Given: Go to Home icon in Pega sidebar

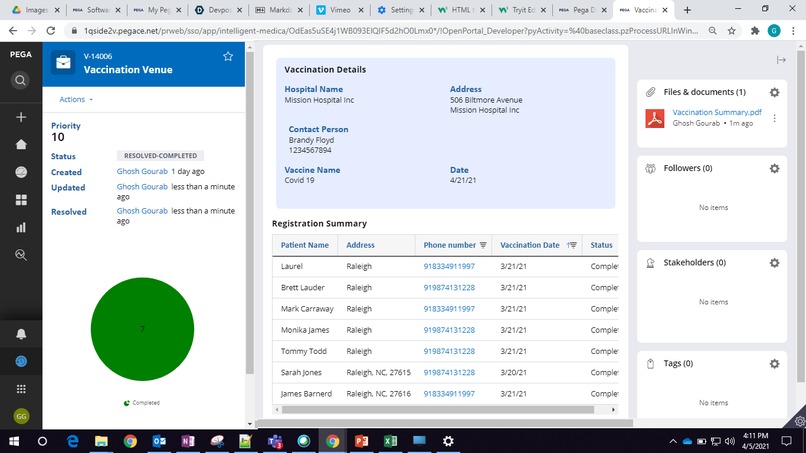Looking at the screenshot, I should coord(21,144).
